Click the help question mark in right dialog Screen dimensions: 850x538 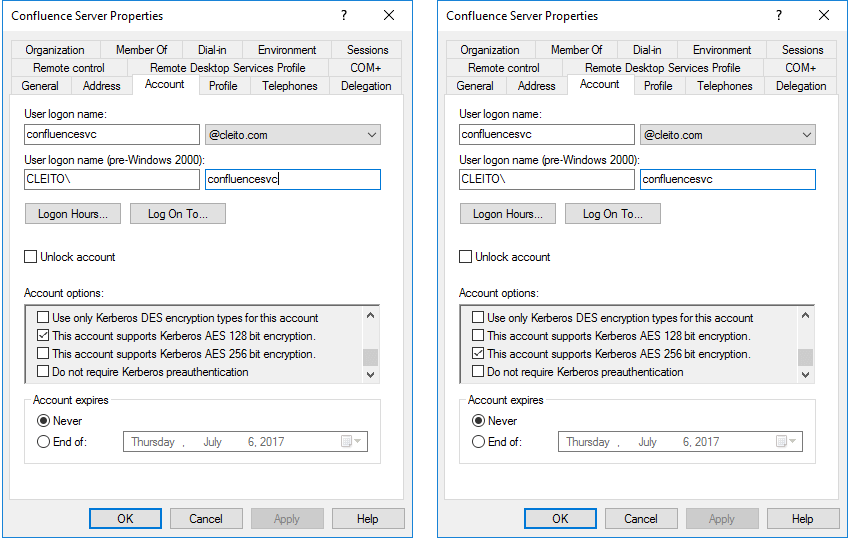(x=778, y=16)
